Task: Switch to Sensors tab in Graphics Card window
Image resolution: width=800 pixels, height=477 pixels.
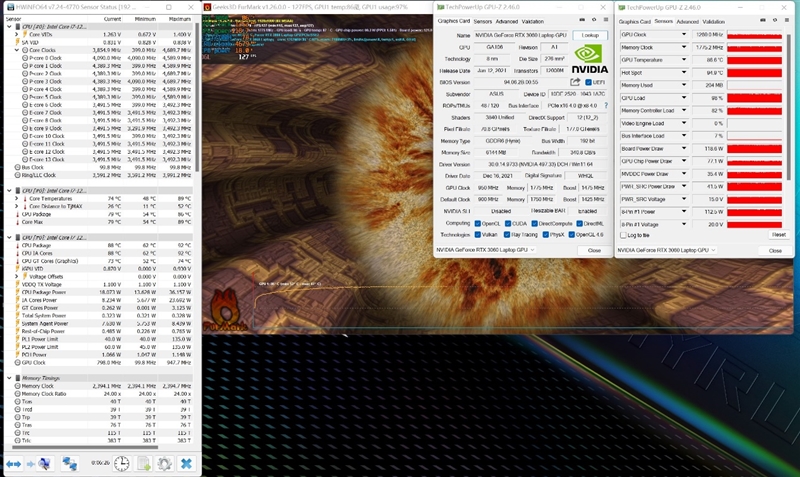Action: pyautogui.click(x=483, y=21)
